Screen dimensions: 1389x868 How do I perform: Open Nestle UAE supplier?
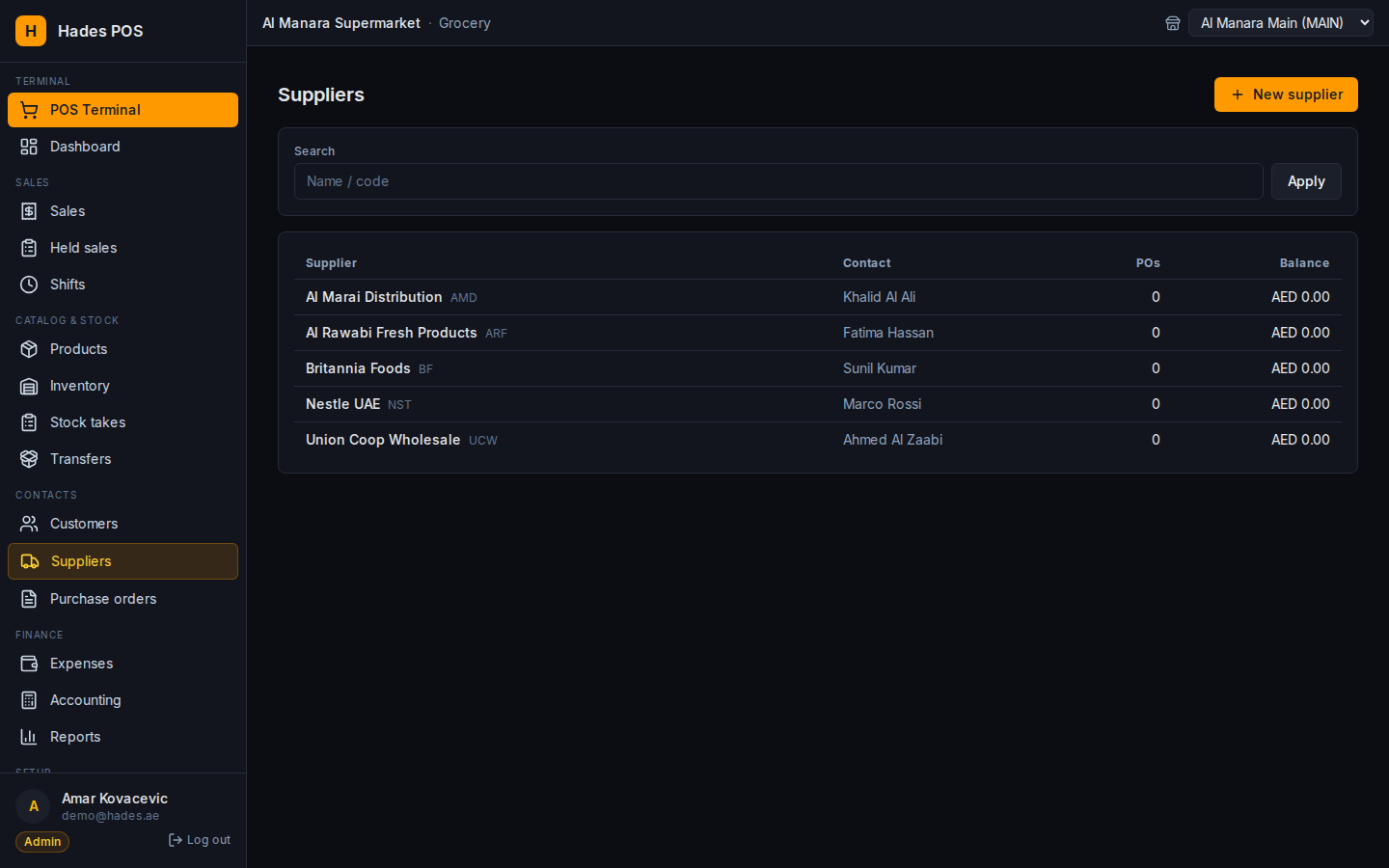coord(342,404)
